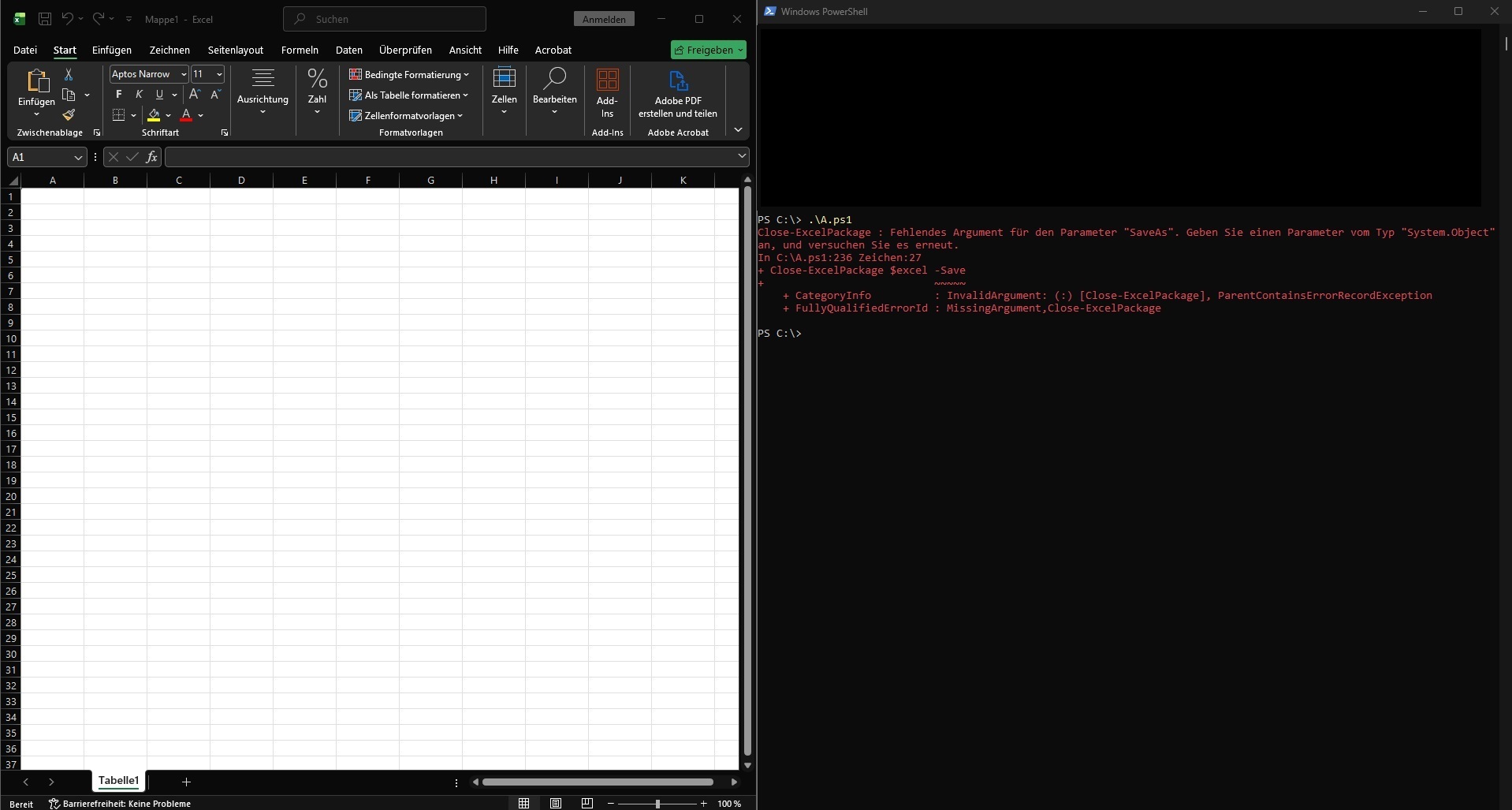Screen dimensions: 1512x810
Task: Switch to the Formeln ribbon tab
Action: (300, 50)
